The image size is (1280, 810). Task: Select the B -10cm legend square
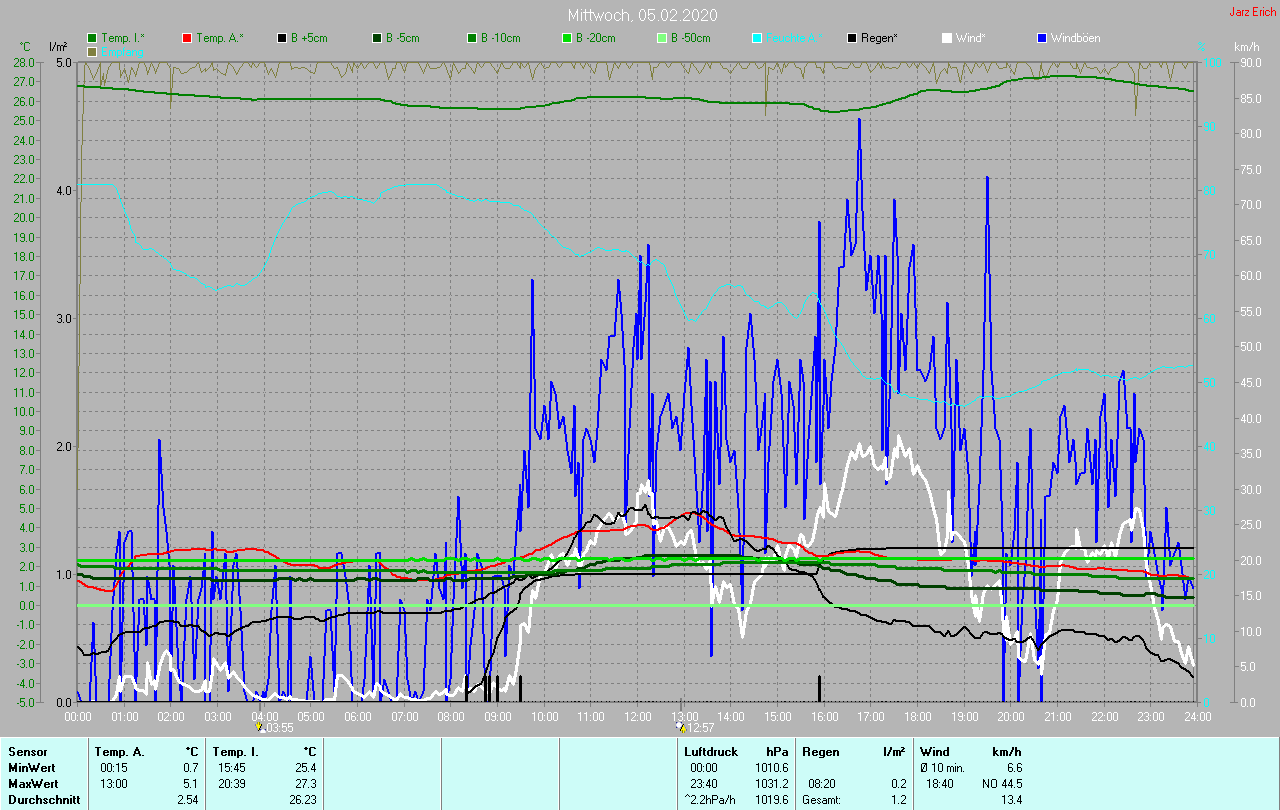pyautogui.click(x=471, y=38)
